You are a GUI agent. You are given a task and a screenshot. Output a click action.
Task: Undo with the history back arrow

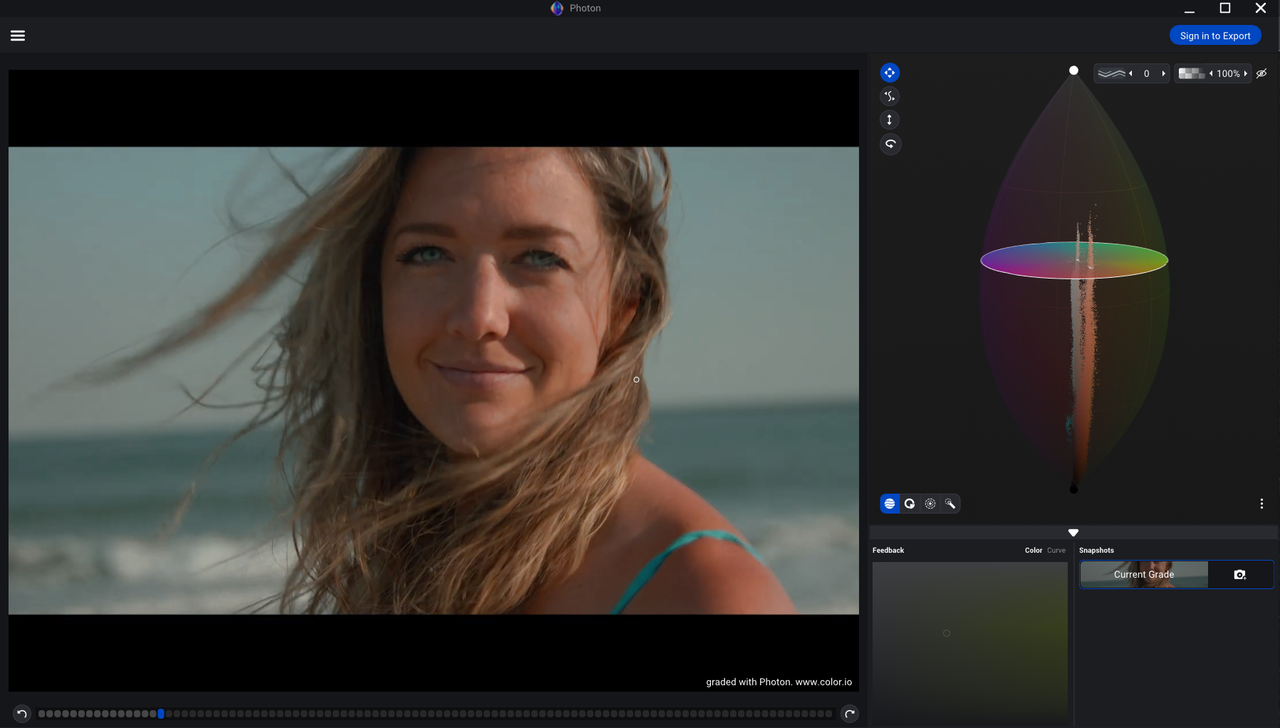[21, 714]
